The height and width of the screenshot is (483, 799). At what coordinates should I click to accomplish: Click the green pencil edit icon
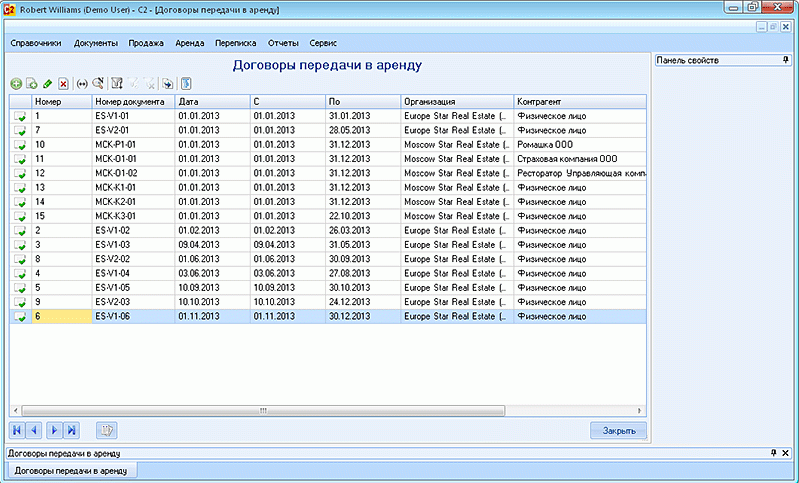pos(48,84)
